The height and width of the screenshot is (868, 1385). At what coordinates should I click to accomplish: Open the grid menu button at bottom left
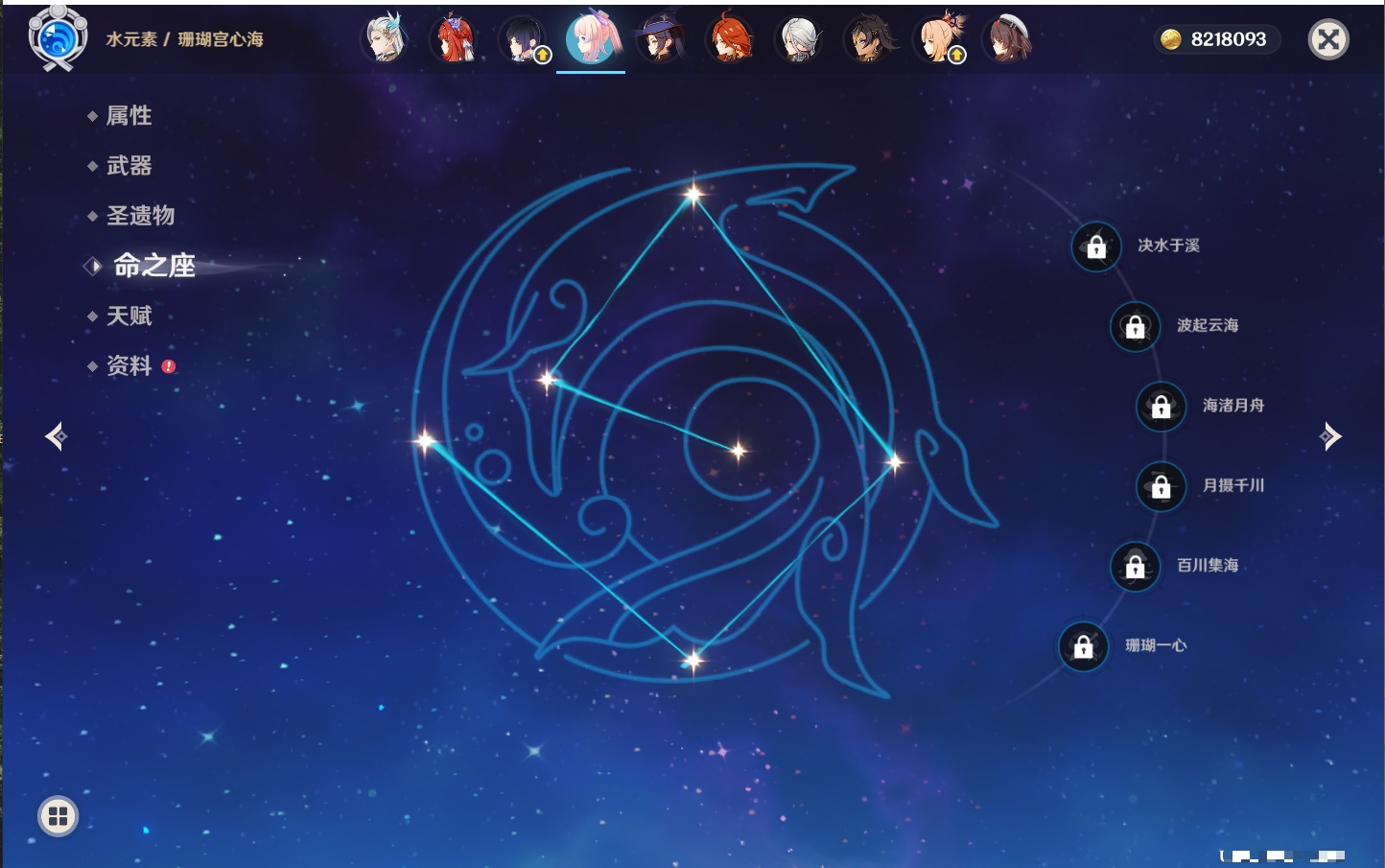[x=58, y=816]
